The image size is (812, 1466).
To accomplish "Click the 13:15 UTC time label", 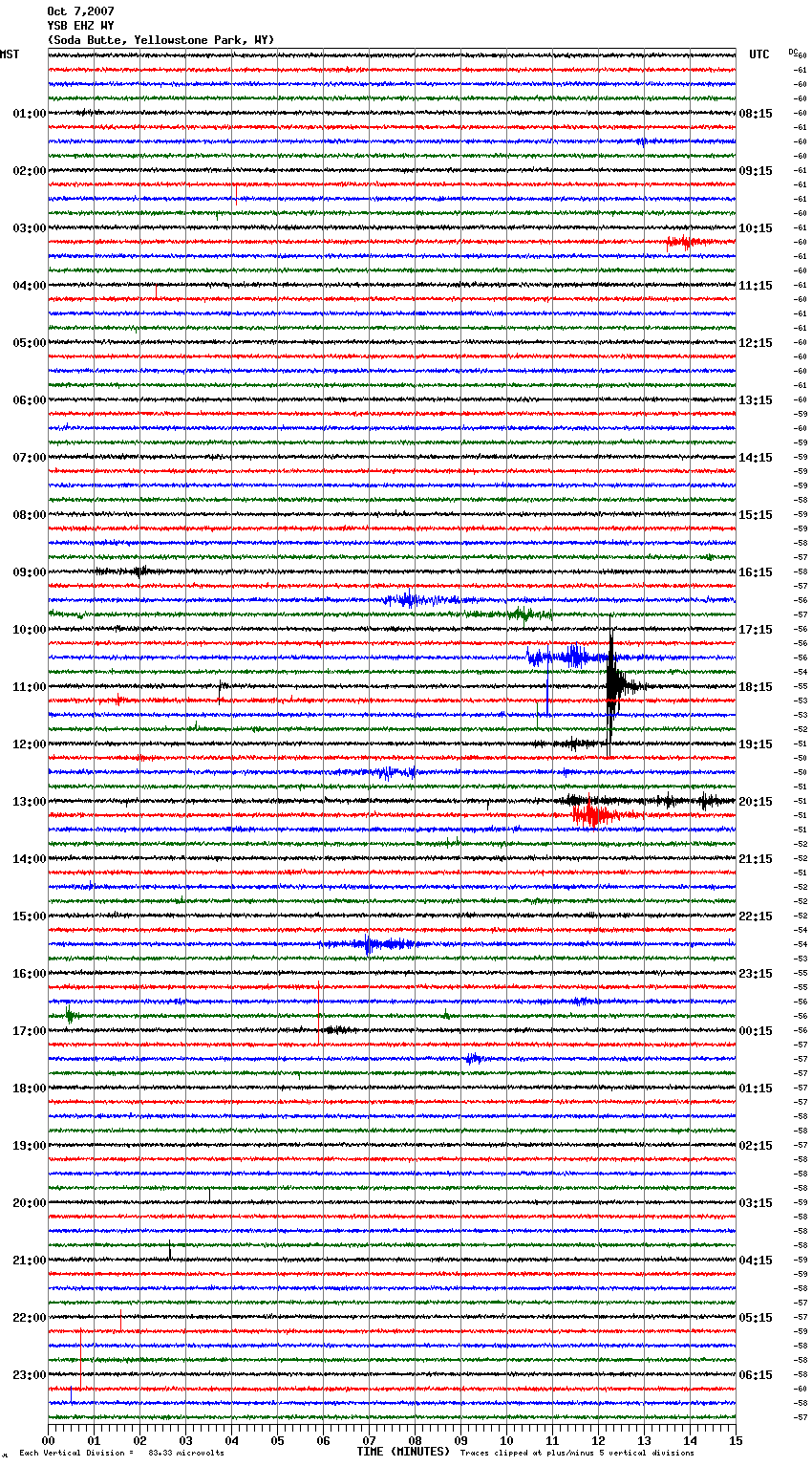I will click(x=756, y=400).
